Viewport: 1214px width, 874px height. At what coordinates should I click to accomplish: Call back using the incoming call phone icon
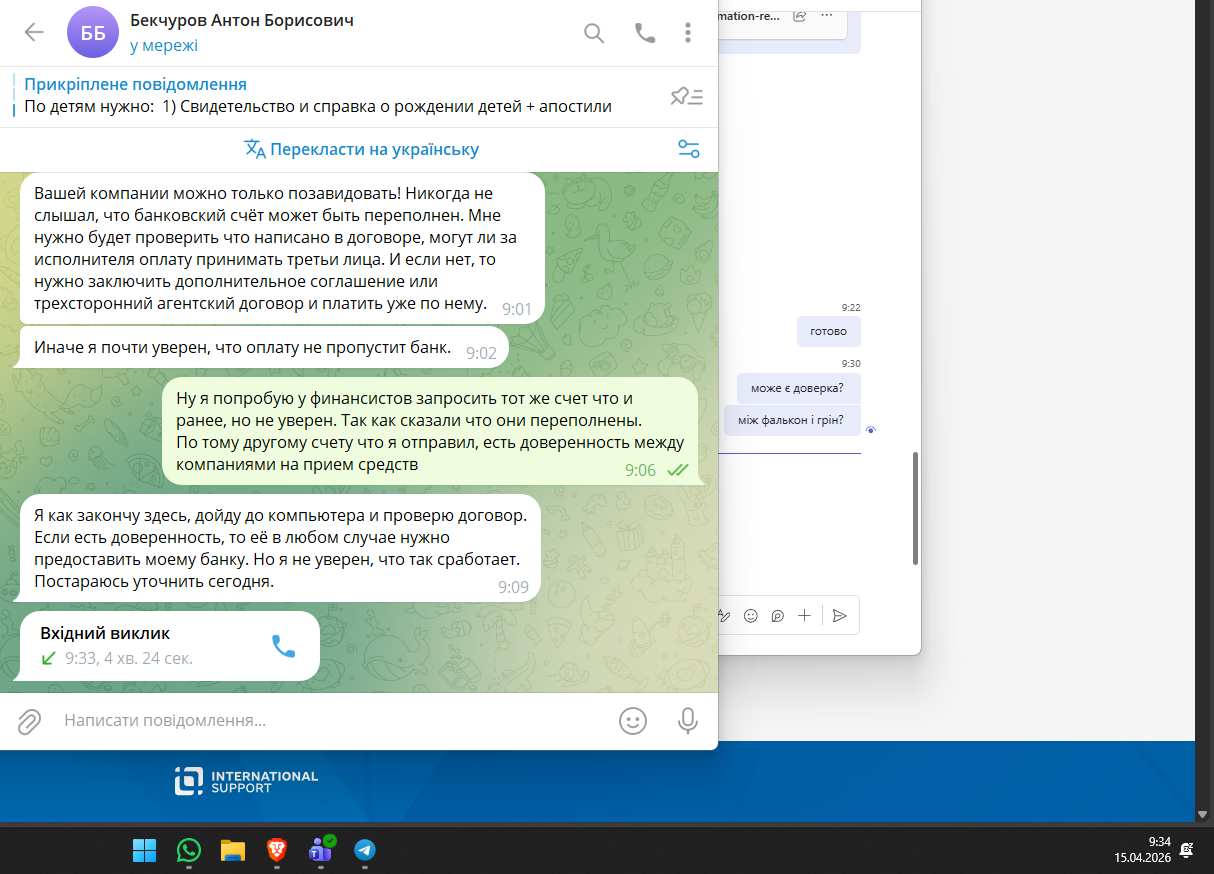pos(284,646)
